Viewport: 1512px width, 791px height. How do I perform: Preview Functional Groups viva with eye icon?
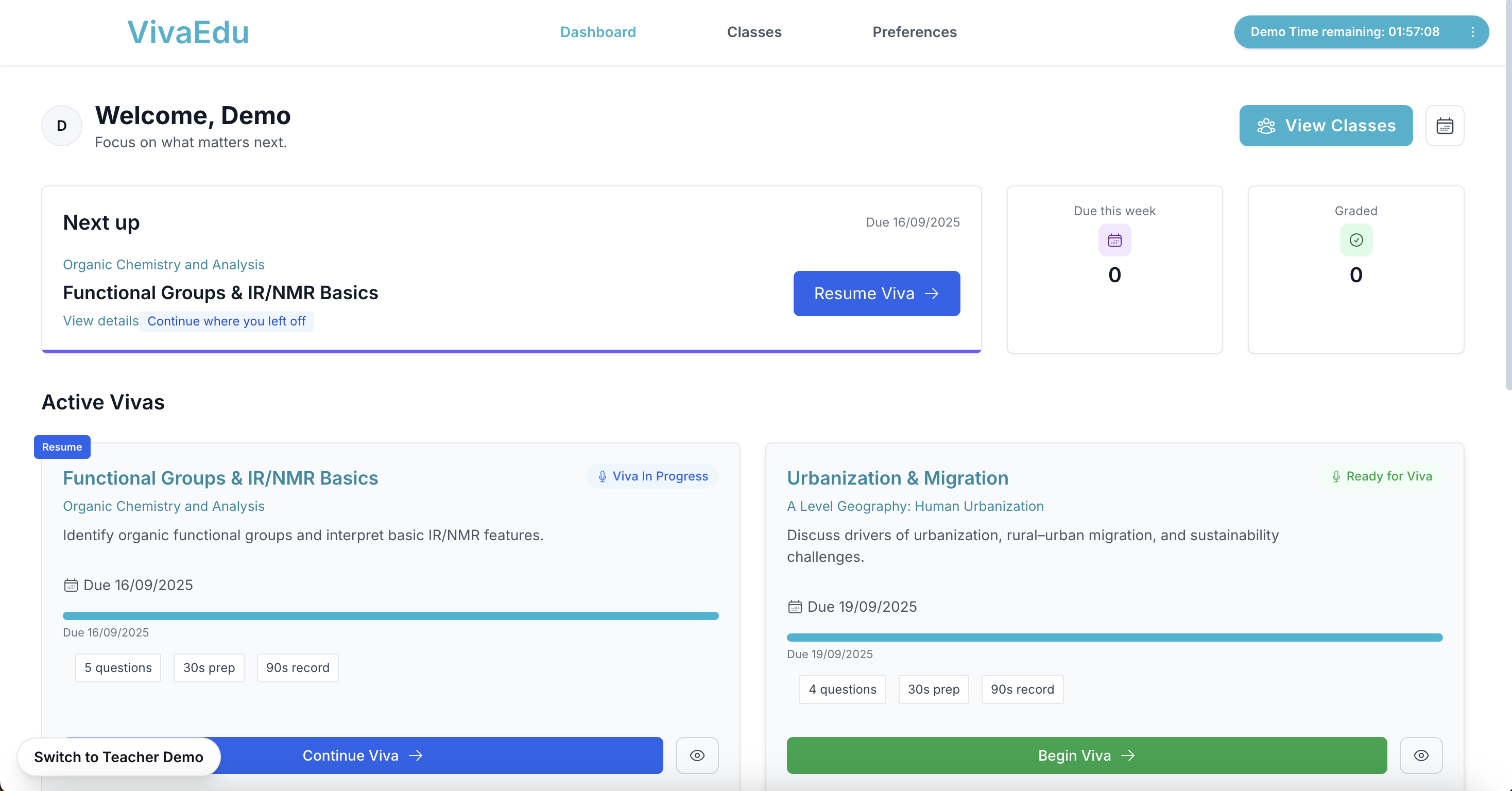pyautogui.click(x=697, y=755)
